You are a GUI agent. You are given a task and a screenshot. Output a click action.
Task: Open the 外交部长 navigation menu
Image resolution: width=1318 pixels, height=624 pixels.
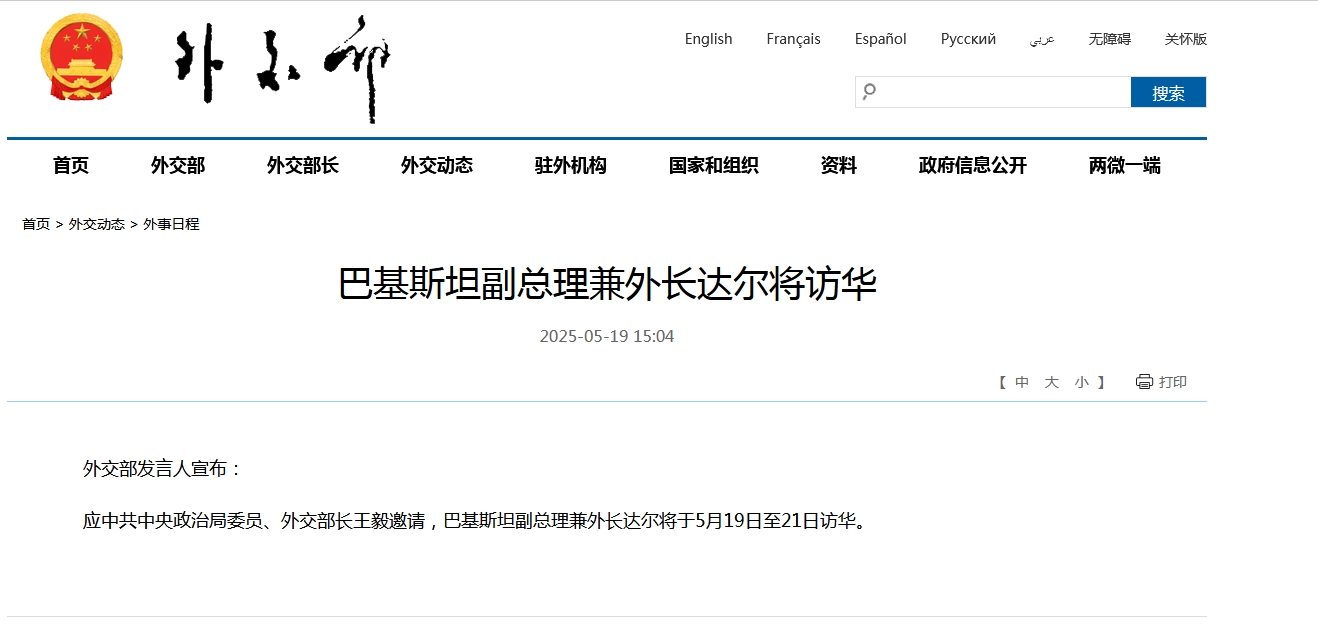coord(302,166)
